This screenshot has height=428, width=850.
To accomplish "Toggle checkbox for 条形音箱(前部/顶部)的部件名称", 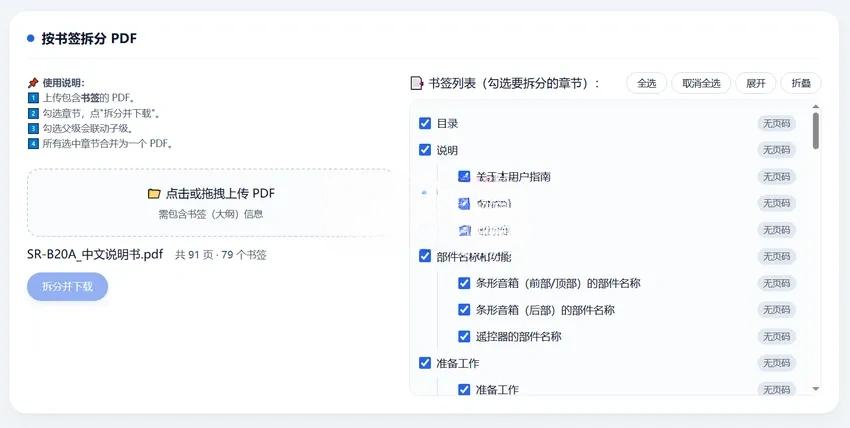I will (x=464, y=283).
